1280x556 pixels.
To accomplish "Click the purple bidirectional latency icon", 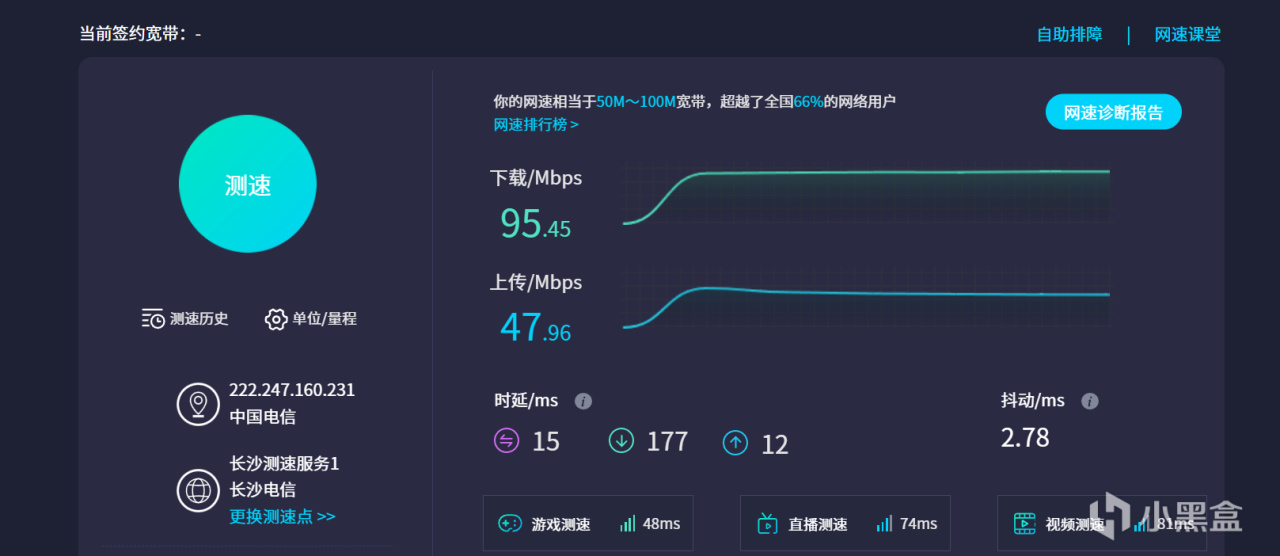I will [507, 441].
